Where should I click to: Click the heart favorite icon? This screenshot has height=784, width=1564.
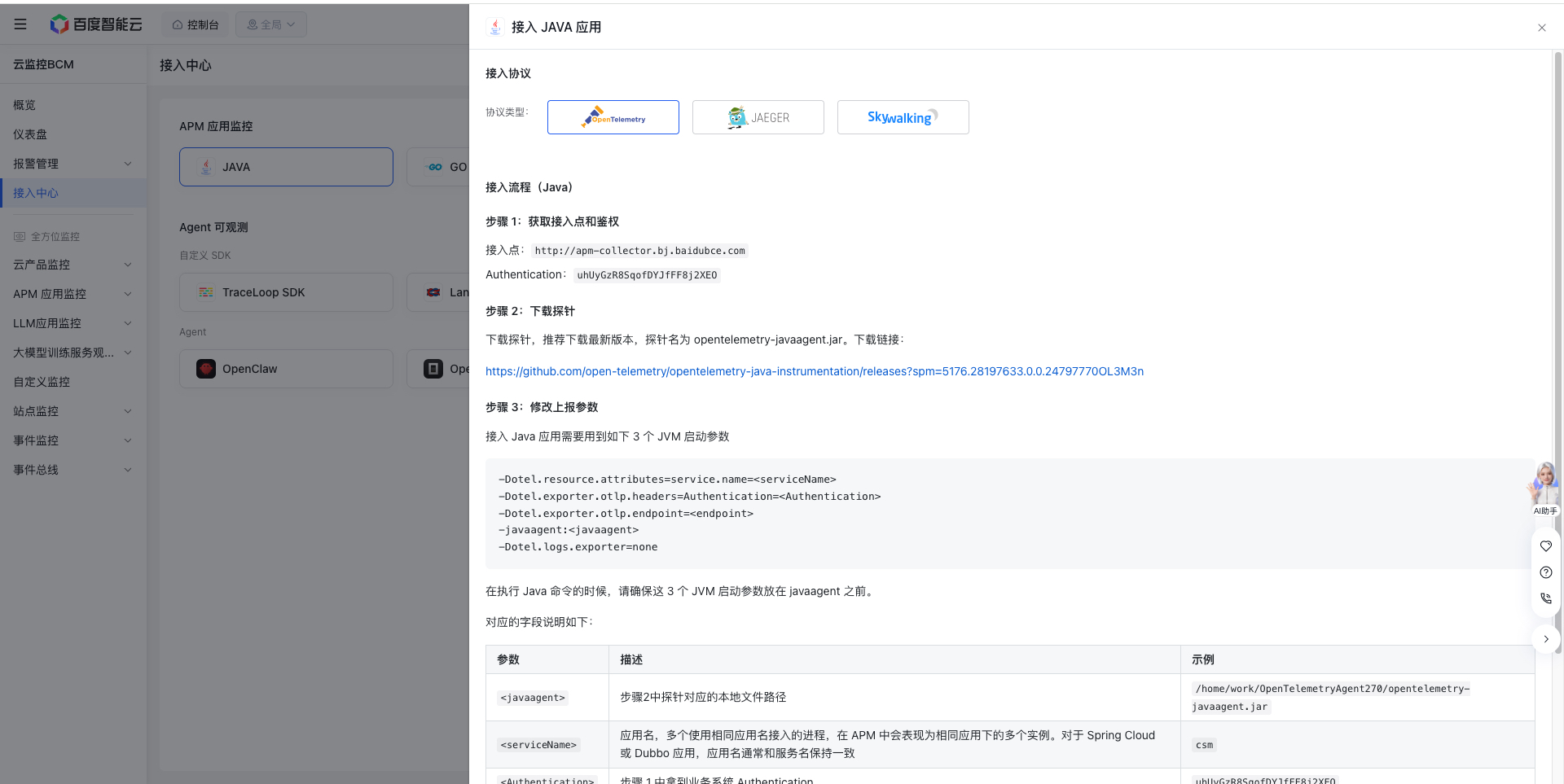click(x=1546, y=546)
